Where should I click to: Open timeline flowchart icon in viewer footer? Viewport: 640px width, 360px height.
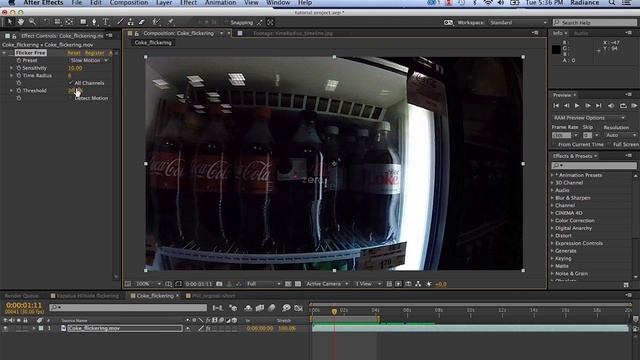coord(418,284)
